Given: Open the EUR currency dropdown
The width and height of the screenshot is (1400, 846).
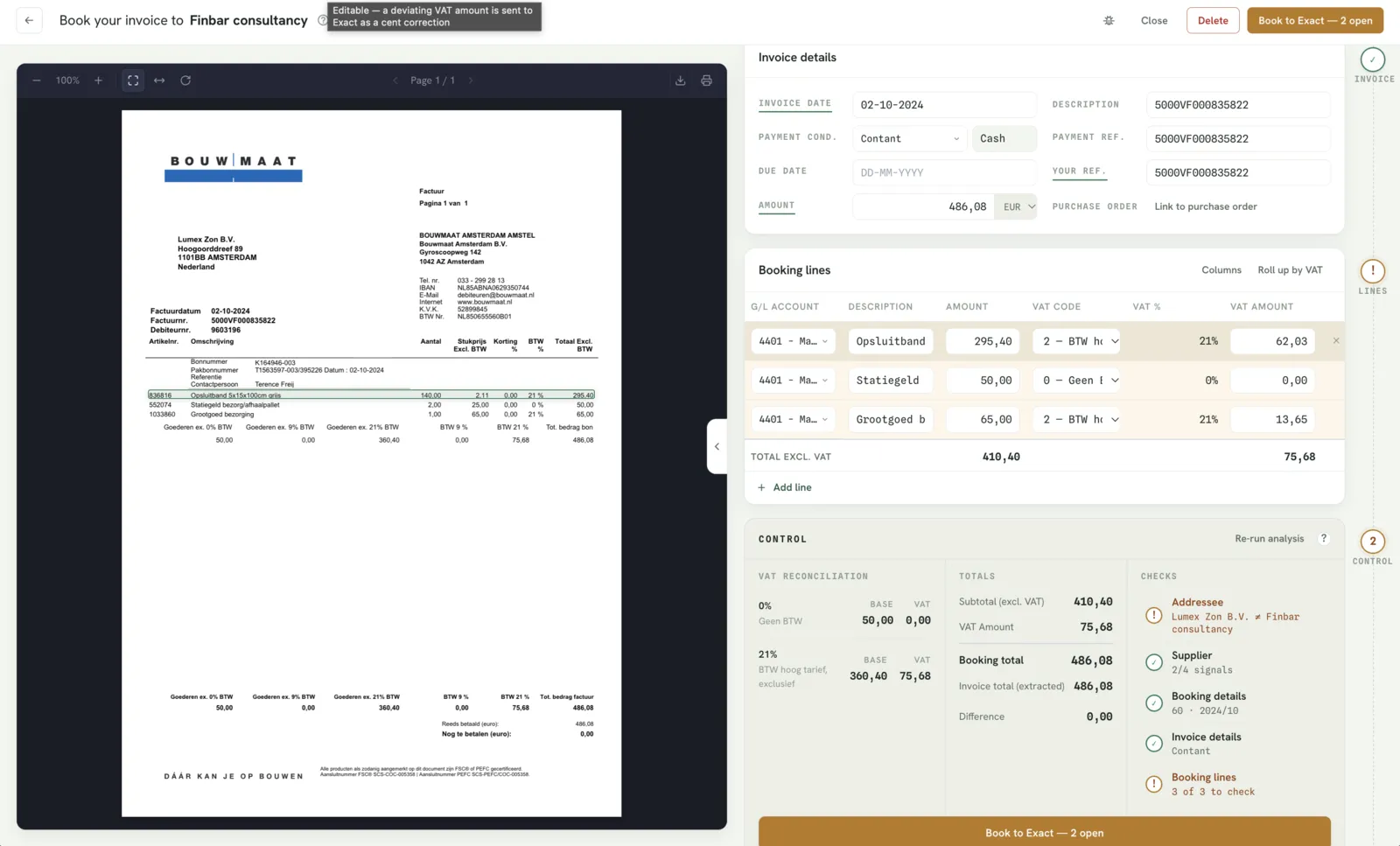Looking at the screenshot, I should click(1016, 206).
